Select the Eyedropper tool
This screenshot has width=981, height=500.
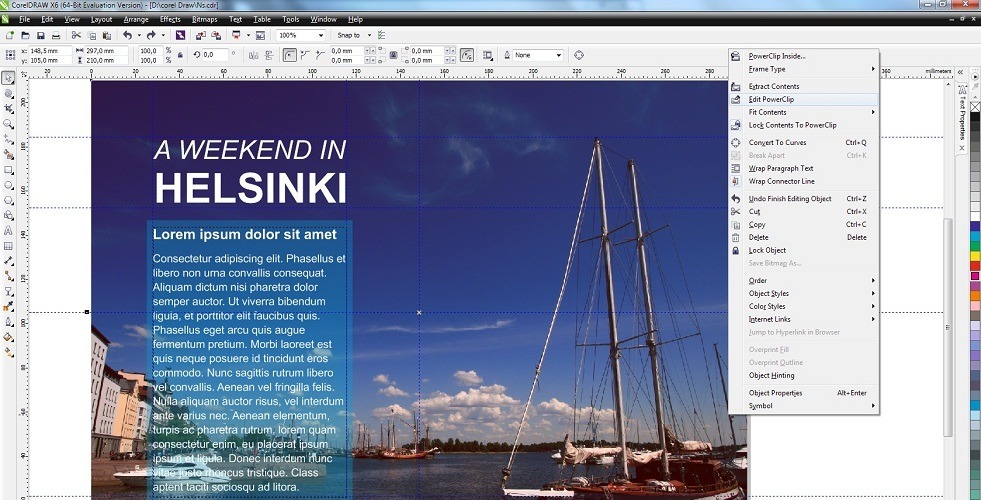[x=8, y=307]
